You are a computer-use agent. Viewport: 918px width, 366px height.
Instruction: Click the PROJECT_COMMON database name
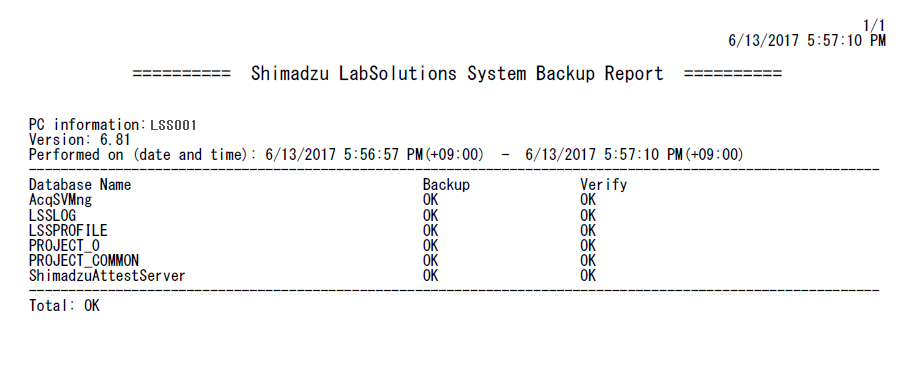(84, 261)
